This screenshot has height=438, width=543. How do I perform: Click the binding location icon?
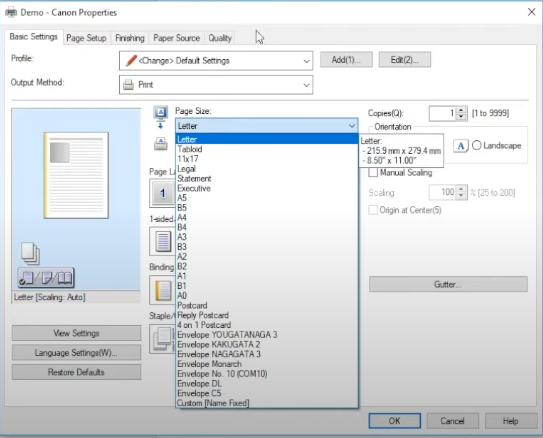[163, 290]
